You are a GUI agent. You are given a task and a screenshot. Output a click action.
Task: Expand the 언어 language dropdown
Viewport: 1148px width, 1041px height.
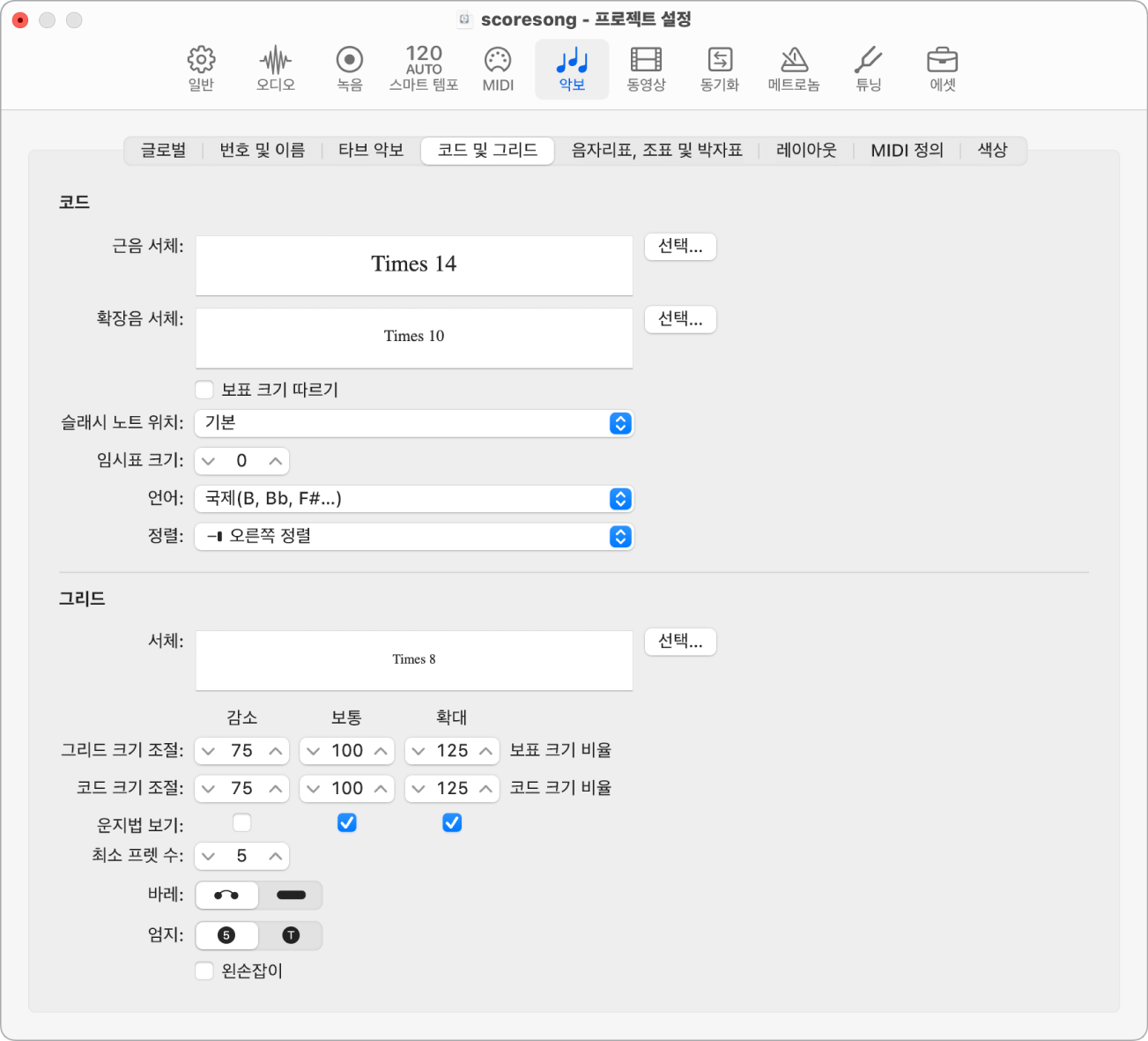414,499
